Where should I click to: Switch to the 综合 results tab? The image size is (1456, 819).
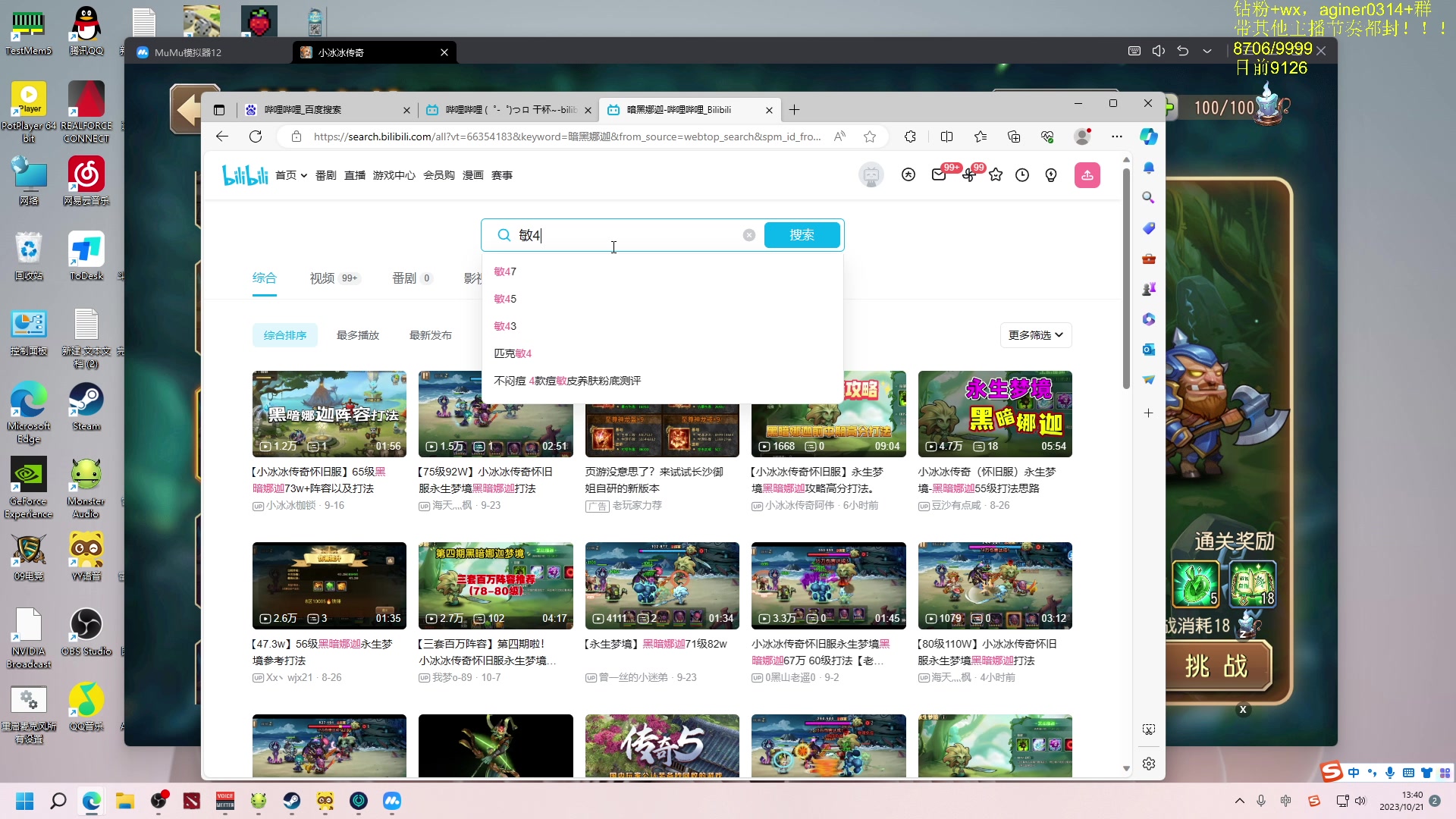265,278
